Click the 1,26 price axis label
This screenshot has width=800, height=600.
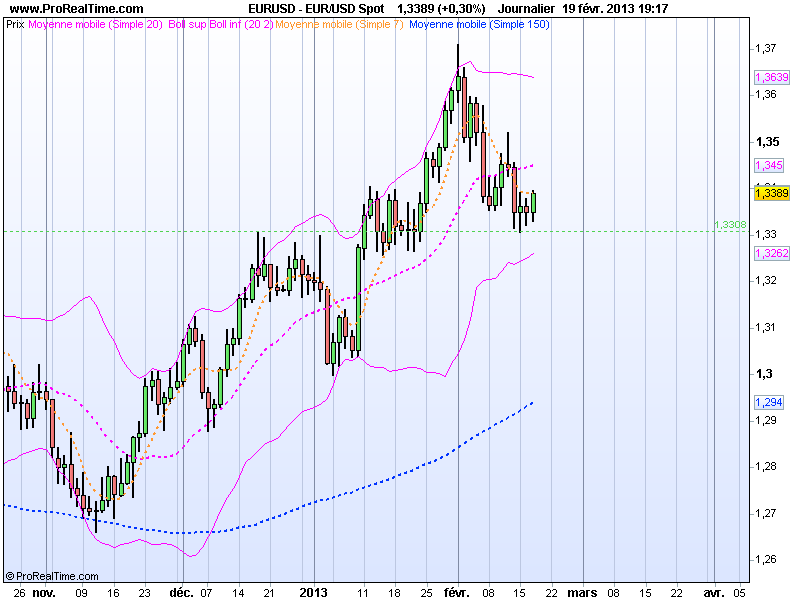[x=766, y=559]
